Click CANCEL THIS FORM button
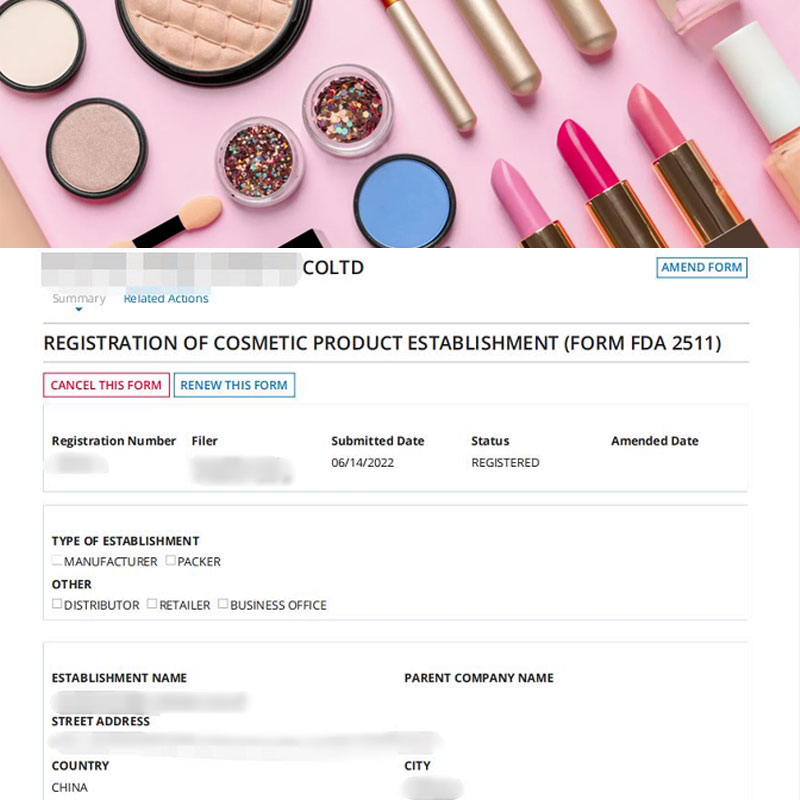This screenshot has width=800, height=800. tap(106, 385)
